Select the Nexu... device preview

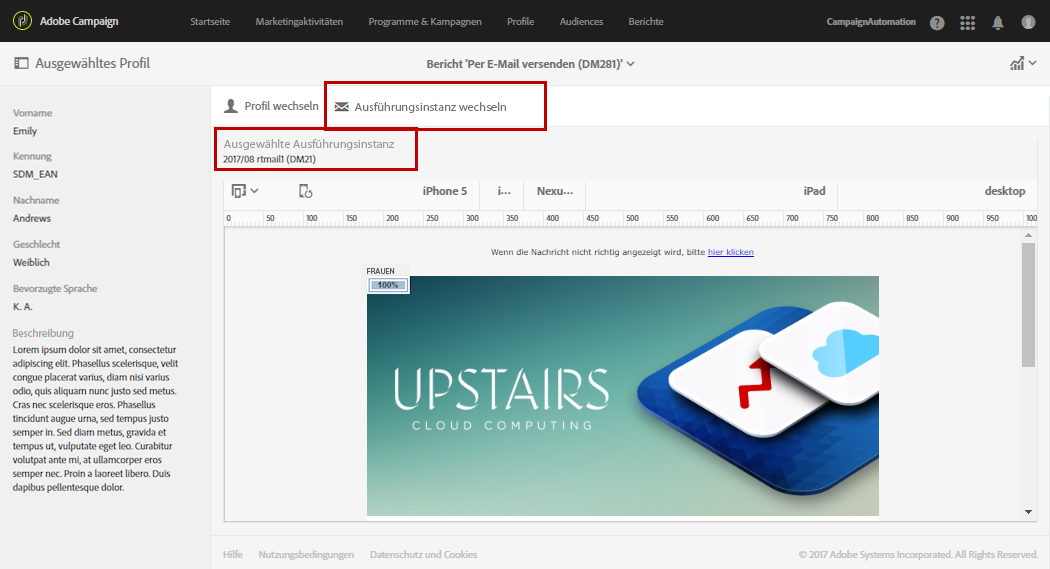click(x=554, y=191)
